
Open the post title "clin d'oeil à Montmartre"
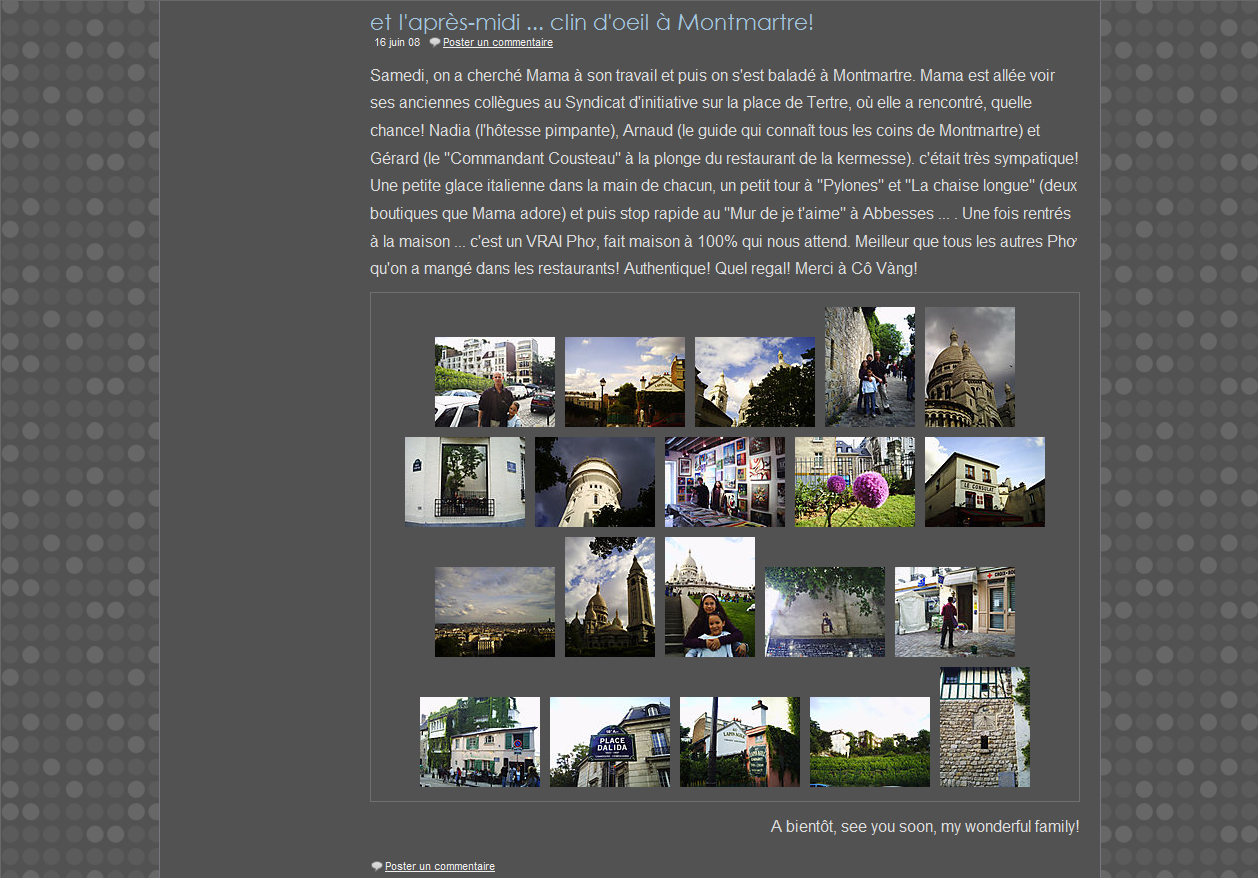591,22
